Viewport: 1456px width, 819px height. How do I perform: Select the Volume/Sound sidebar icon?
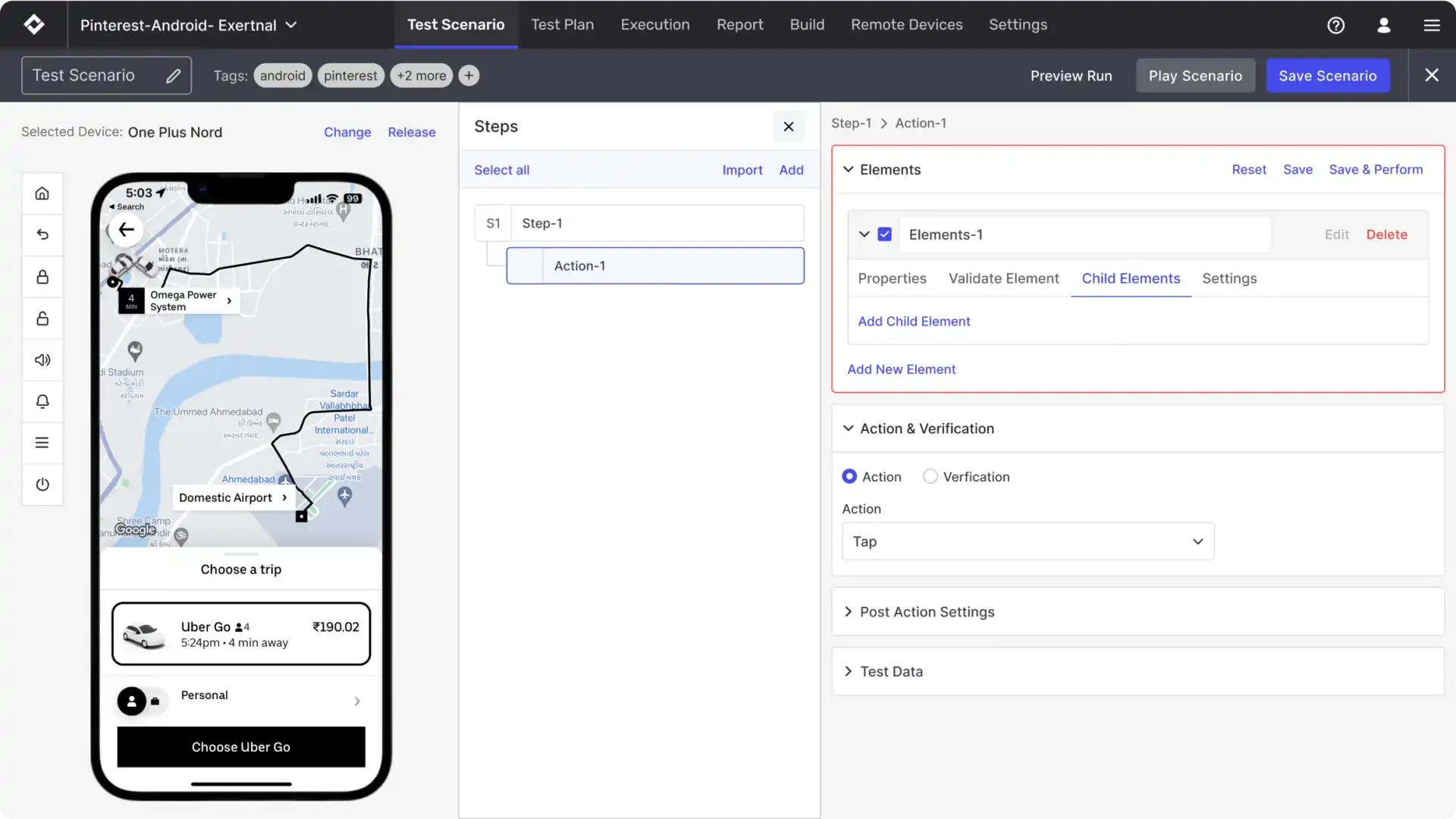click(x=42, y=360)
